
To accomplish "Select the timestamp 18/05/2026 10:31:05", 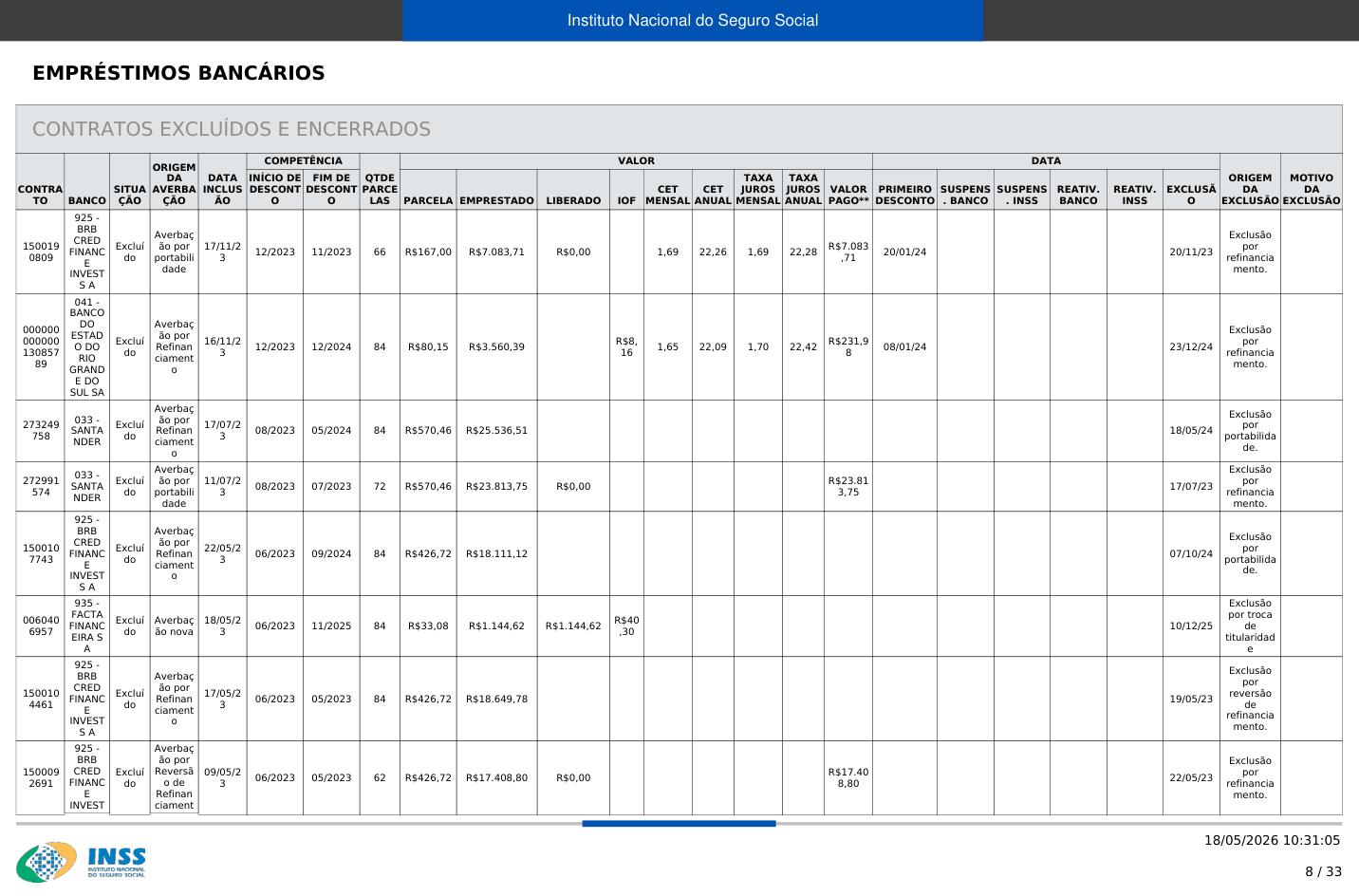I will click(1272, 840).
